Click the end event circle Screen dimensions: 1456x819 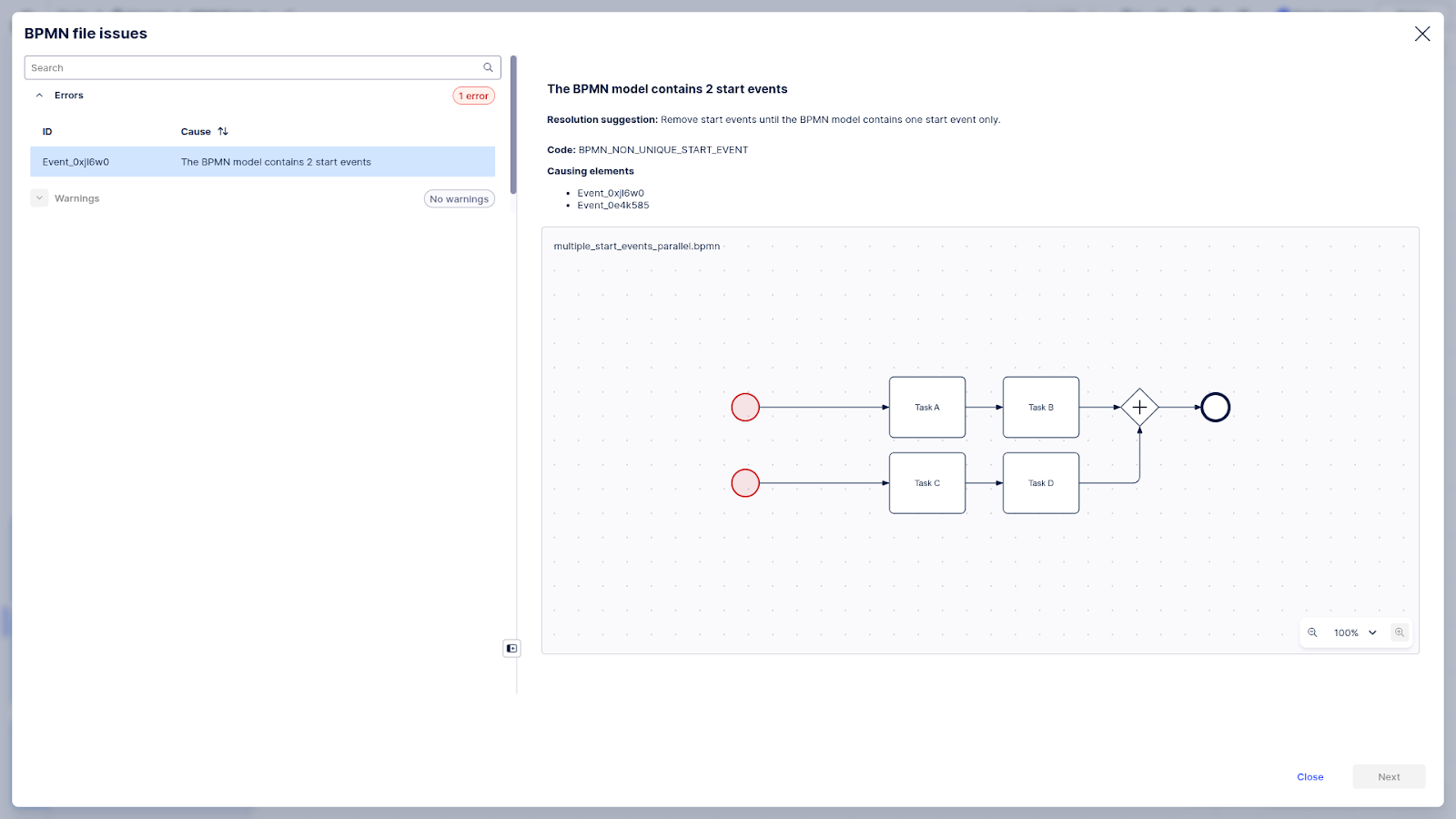click(1215, 408)
